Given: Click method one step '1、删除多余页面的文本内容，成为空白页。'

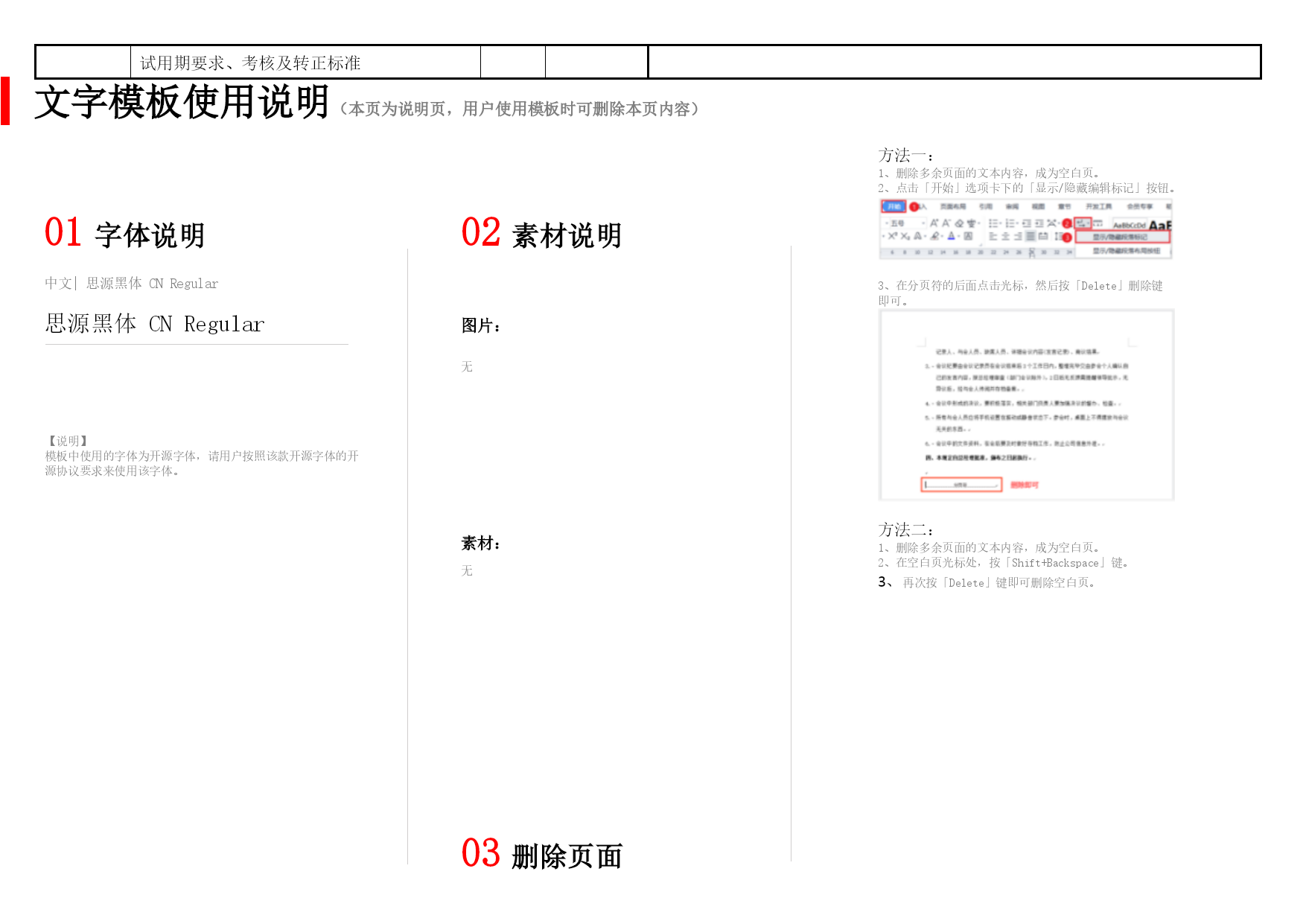Looking at the screenshot, I should coord(991,173).
